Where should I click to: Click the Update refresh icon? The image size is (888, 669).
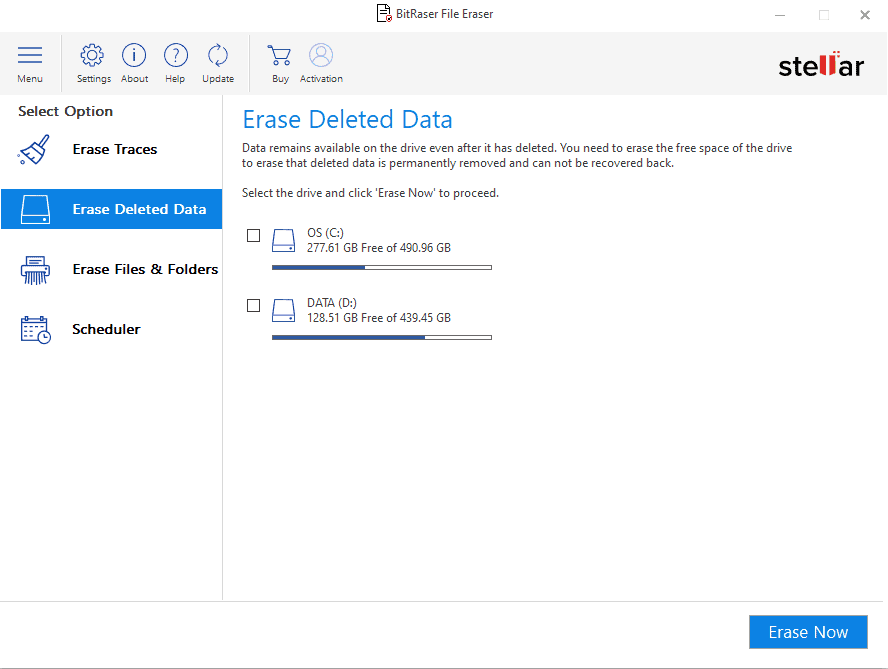(x=217, y=56)
